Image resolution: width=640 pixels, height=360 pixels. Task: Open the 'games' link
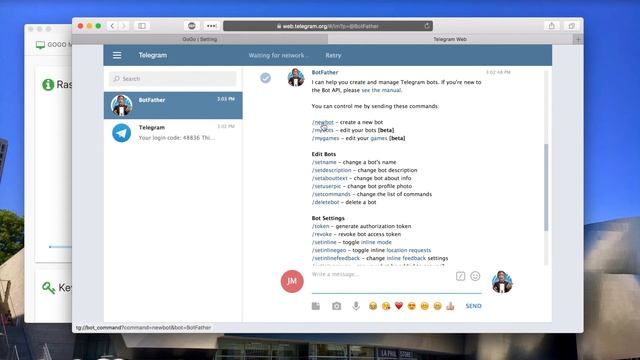coord(379,138)
